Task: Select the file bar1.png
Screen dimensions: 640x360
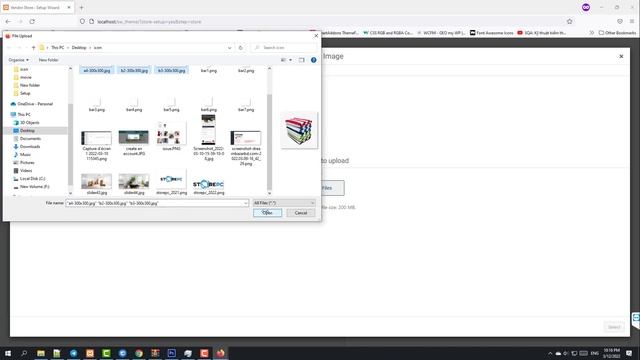Action: tap(209, 71)
